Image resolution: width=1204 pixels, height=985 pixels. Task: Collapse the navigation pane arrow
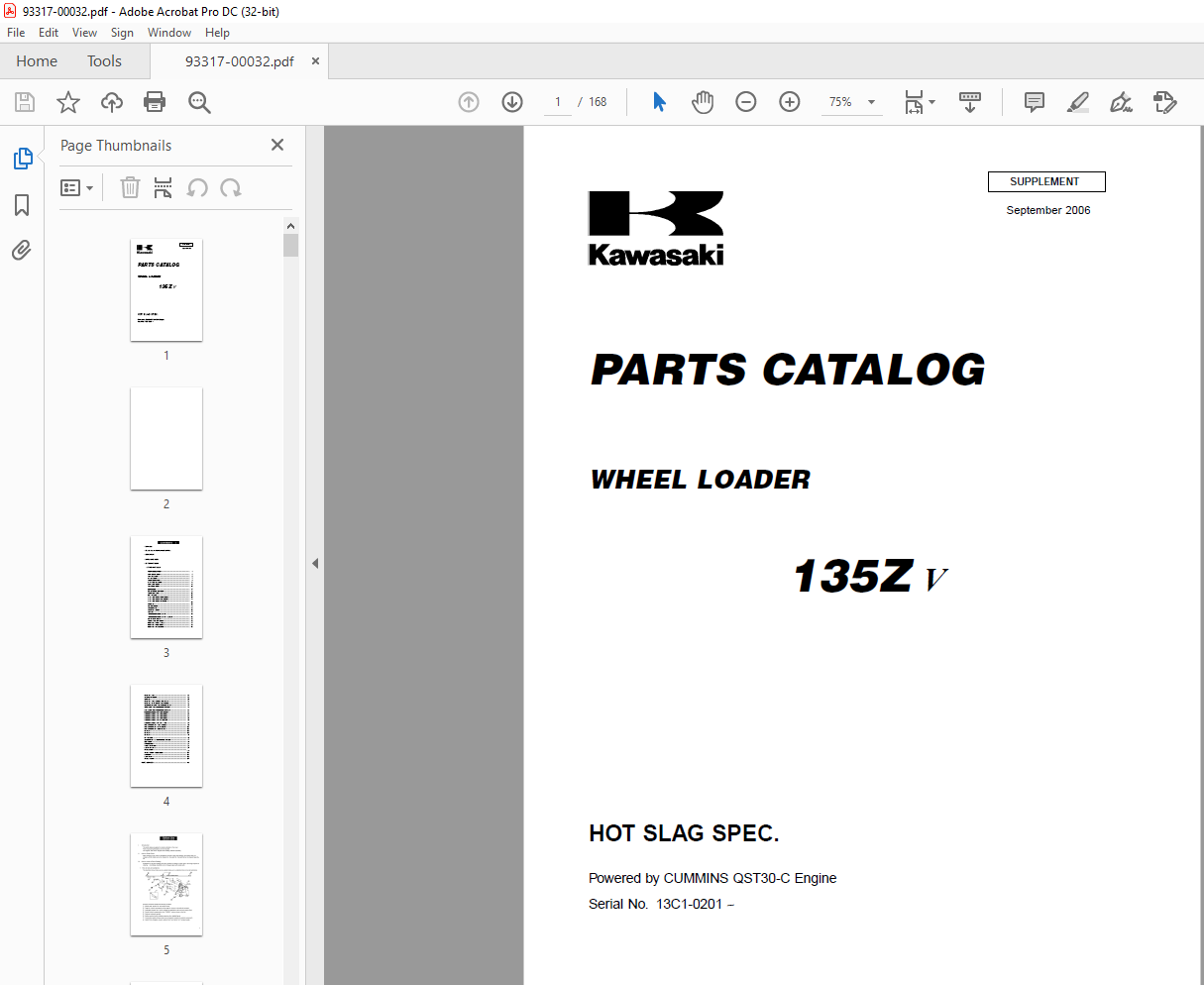click(315, 563)
